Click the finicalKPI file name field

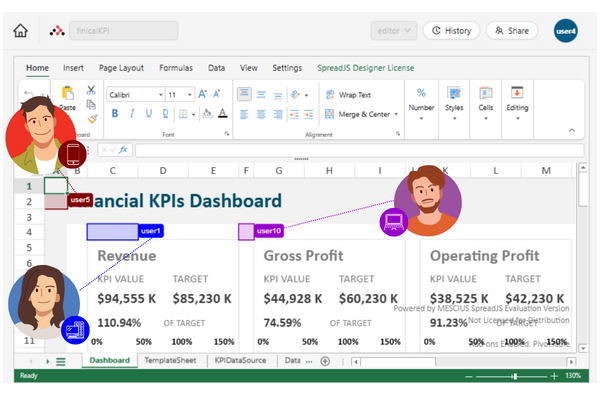tap(124, 31)
